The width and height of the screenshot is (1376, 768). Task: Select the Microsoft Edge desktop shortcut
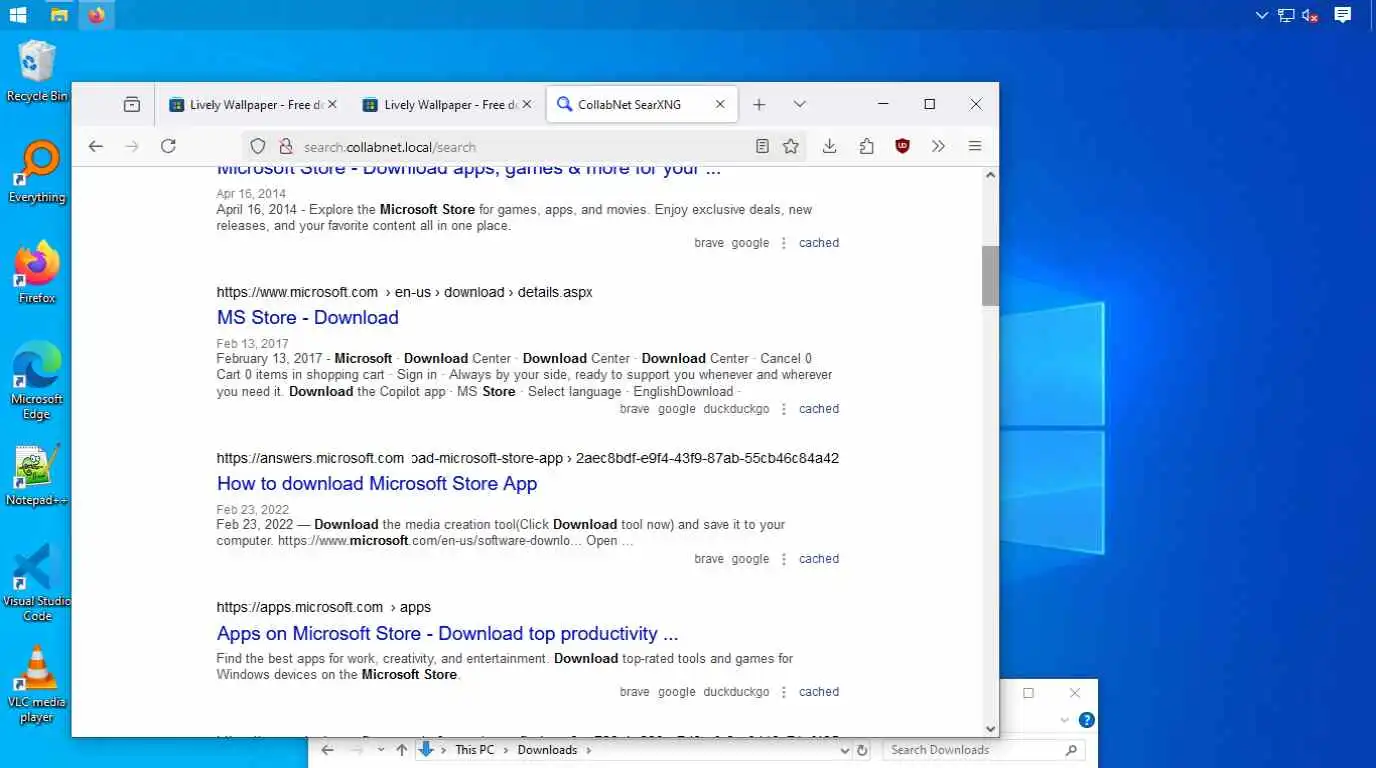coord(37,380)
